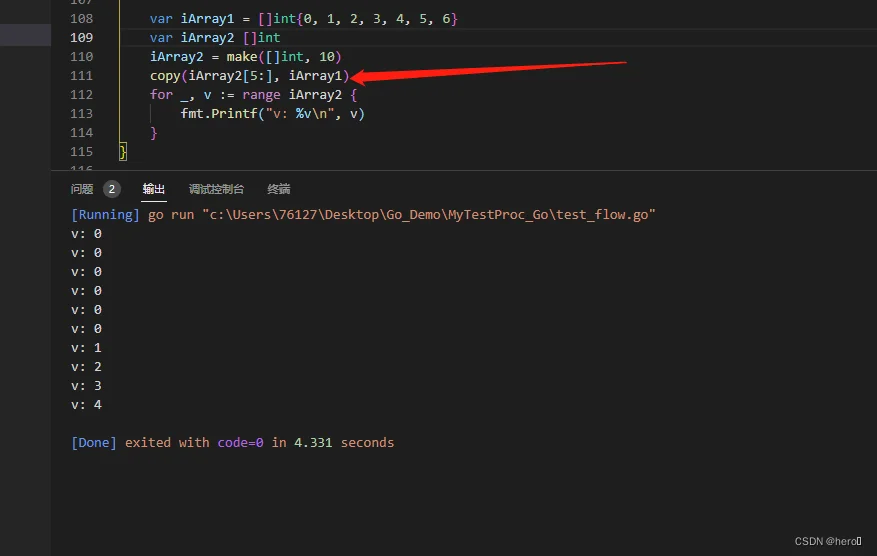Click the 'for' keyword on line 112

[x=160, y=95]
